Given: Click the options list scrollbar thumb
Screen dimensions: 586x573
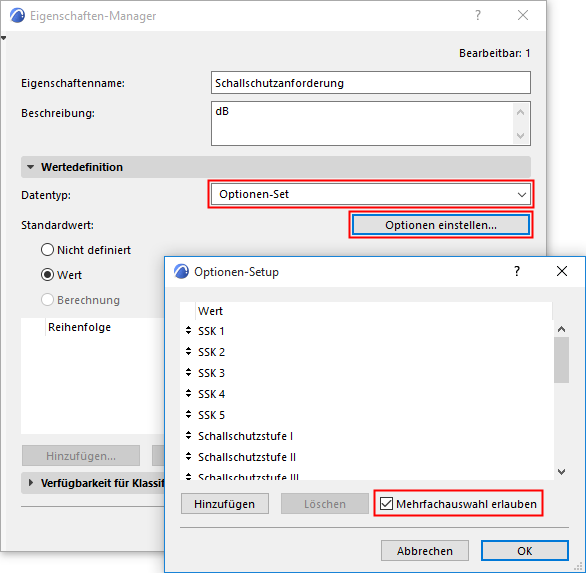Looking at the screenshot, I should point(561,360).
